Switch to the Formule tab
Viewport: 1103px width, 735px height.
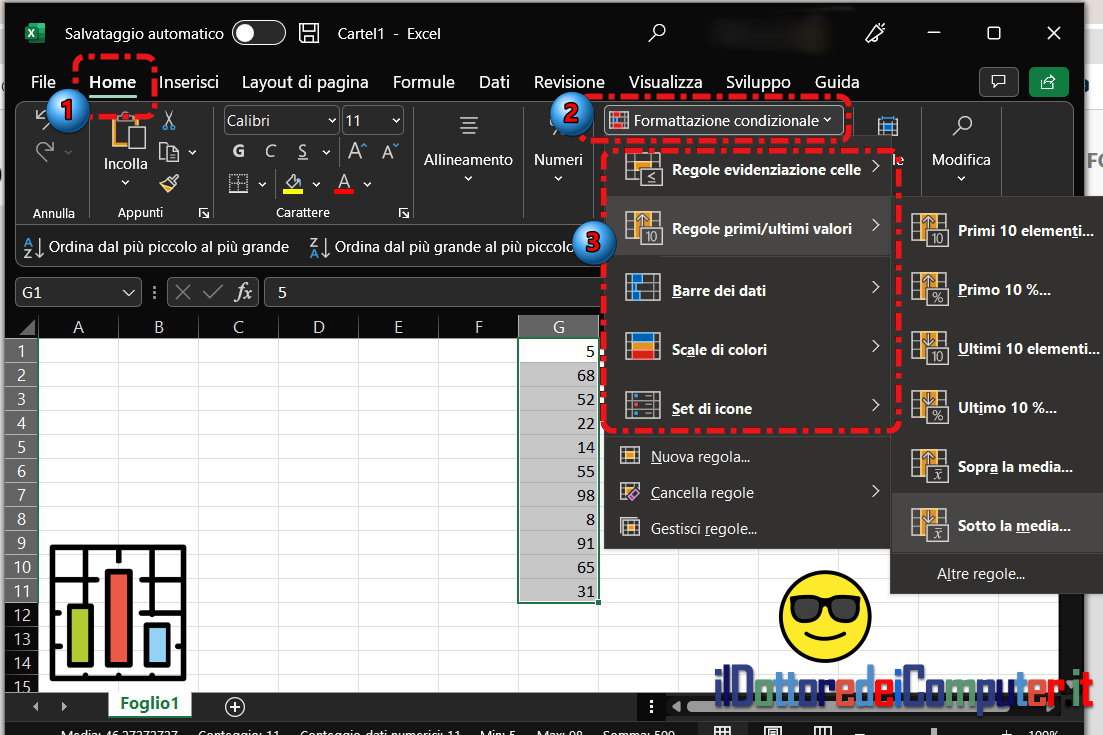coord(423,82)
